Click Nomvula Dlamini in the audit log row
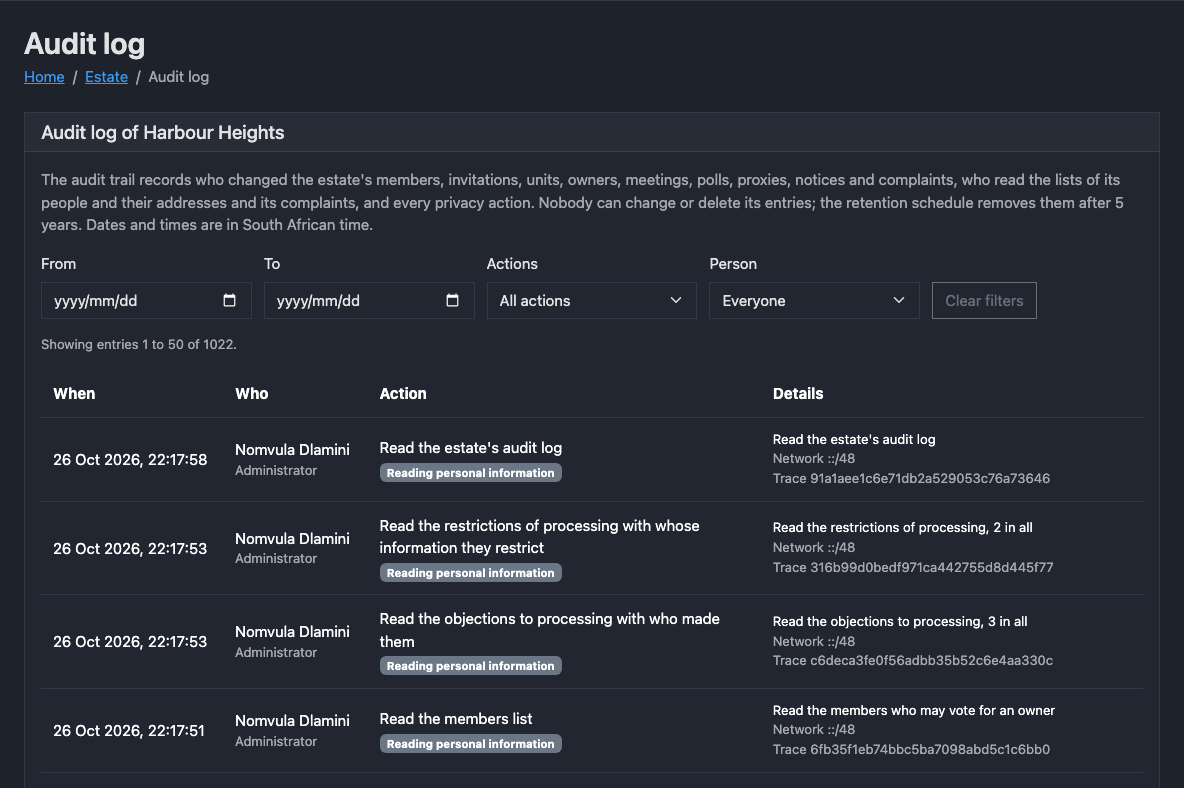The width and height of the screenshot is (1184, 788). [x=292, y=449]
